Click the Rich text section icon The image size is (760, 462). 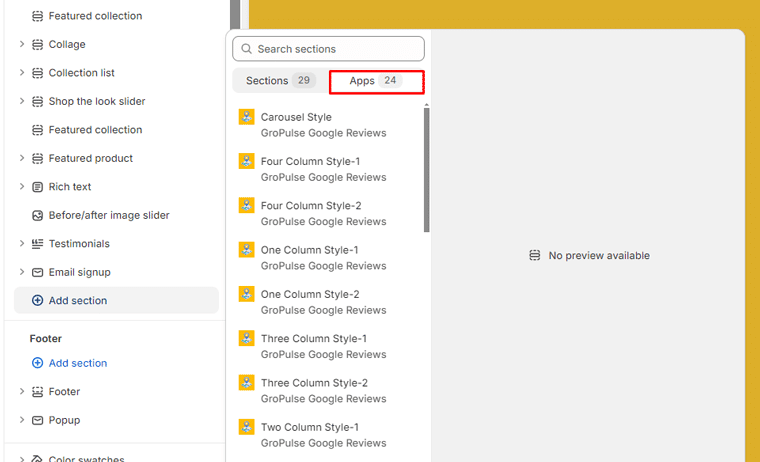pyautogui.click(x=37, y=187)
